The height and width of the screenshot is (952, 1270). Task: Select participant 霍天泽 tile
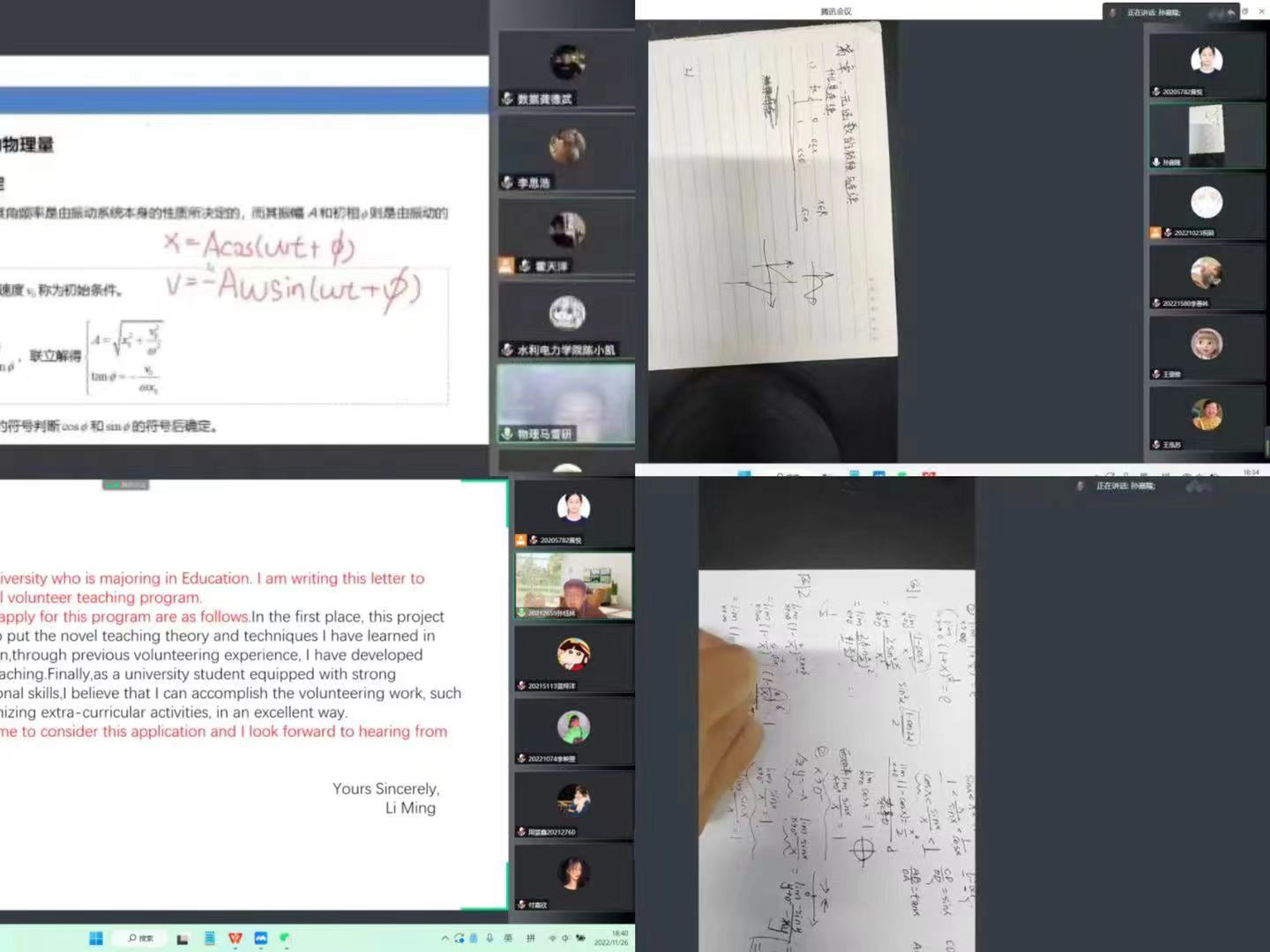[x=566, y=237]
